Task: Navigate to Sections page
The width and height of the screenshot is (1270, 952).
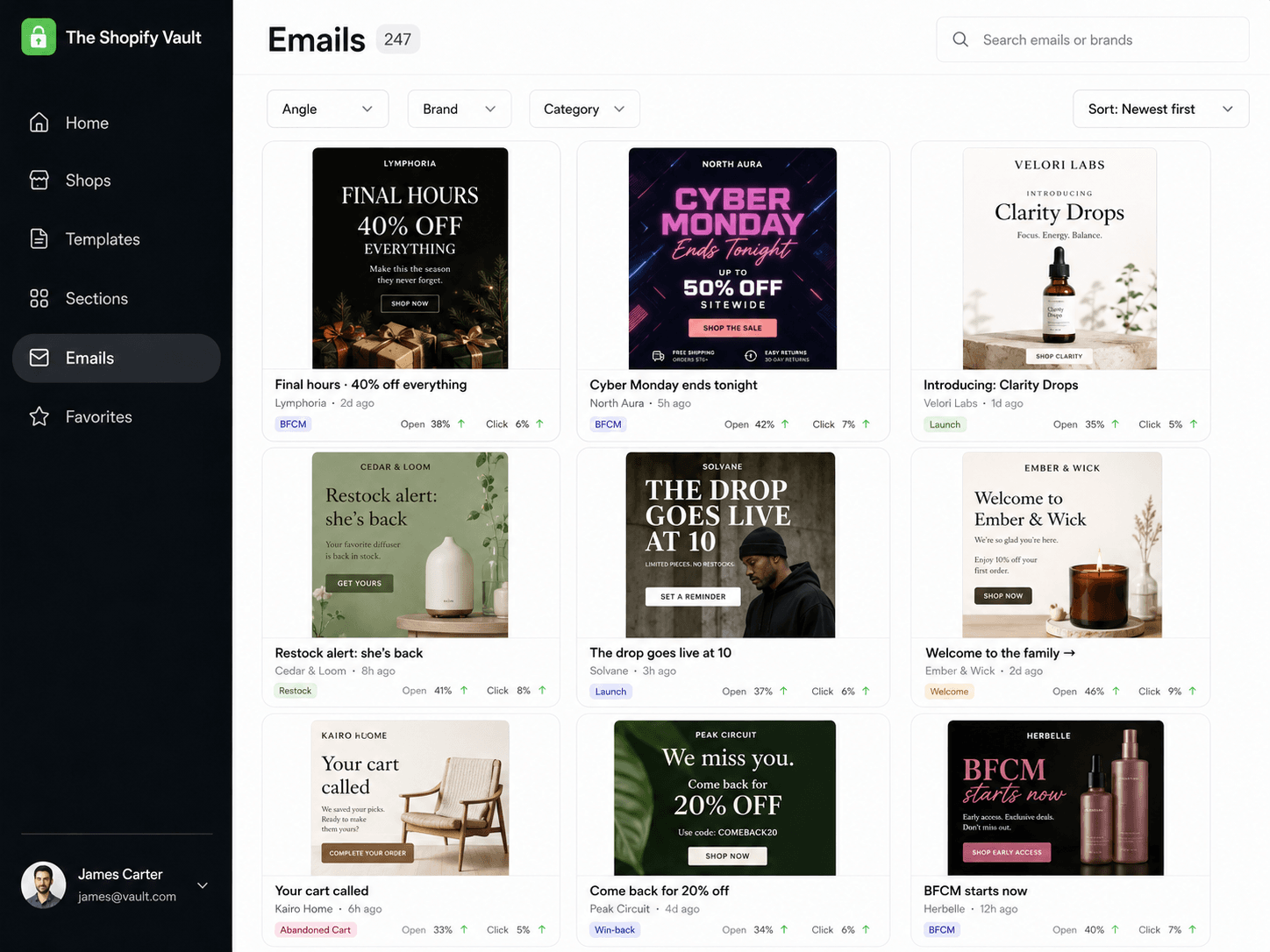Action: [116, 298]
